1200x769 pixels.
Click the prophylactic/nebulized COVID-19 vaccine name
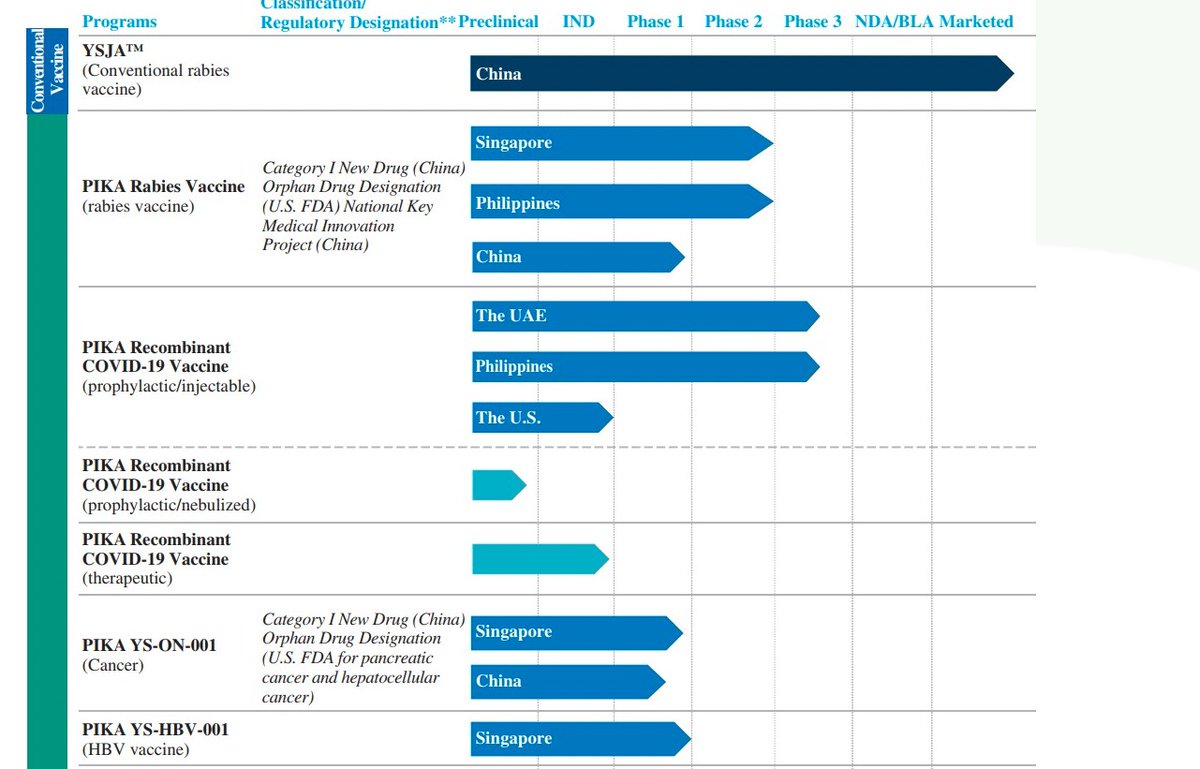pyautogui.click(x=169, y=485)
